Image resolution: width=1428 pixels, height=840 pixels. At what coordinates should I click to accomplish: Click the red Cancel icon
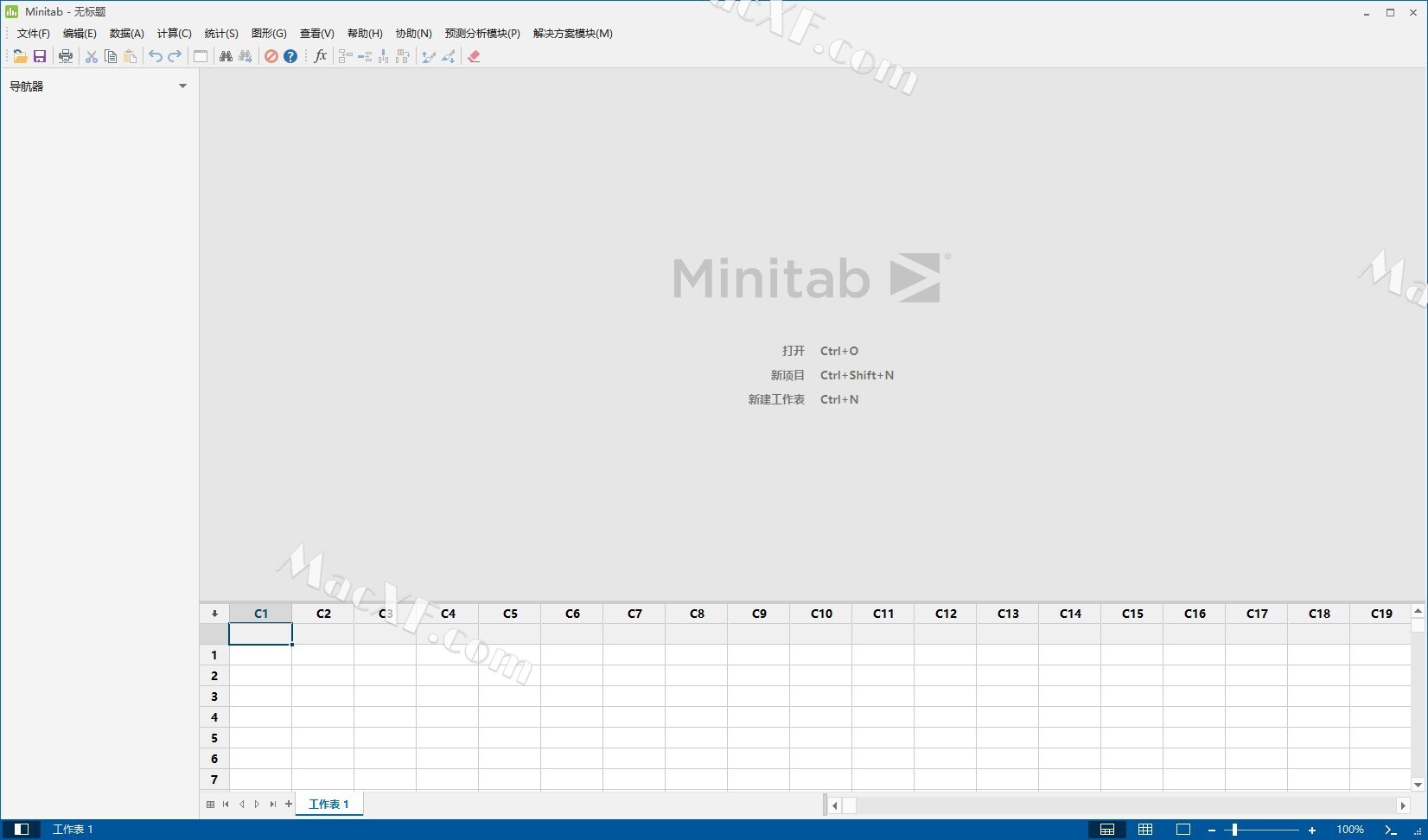coord(271,56)
